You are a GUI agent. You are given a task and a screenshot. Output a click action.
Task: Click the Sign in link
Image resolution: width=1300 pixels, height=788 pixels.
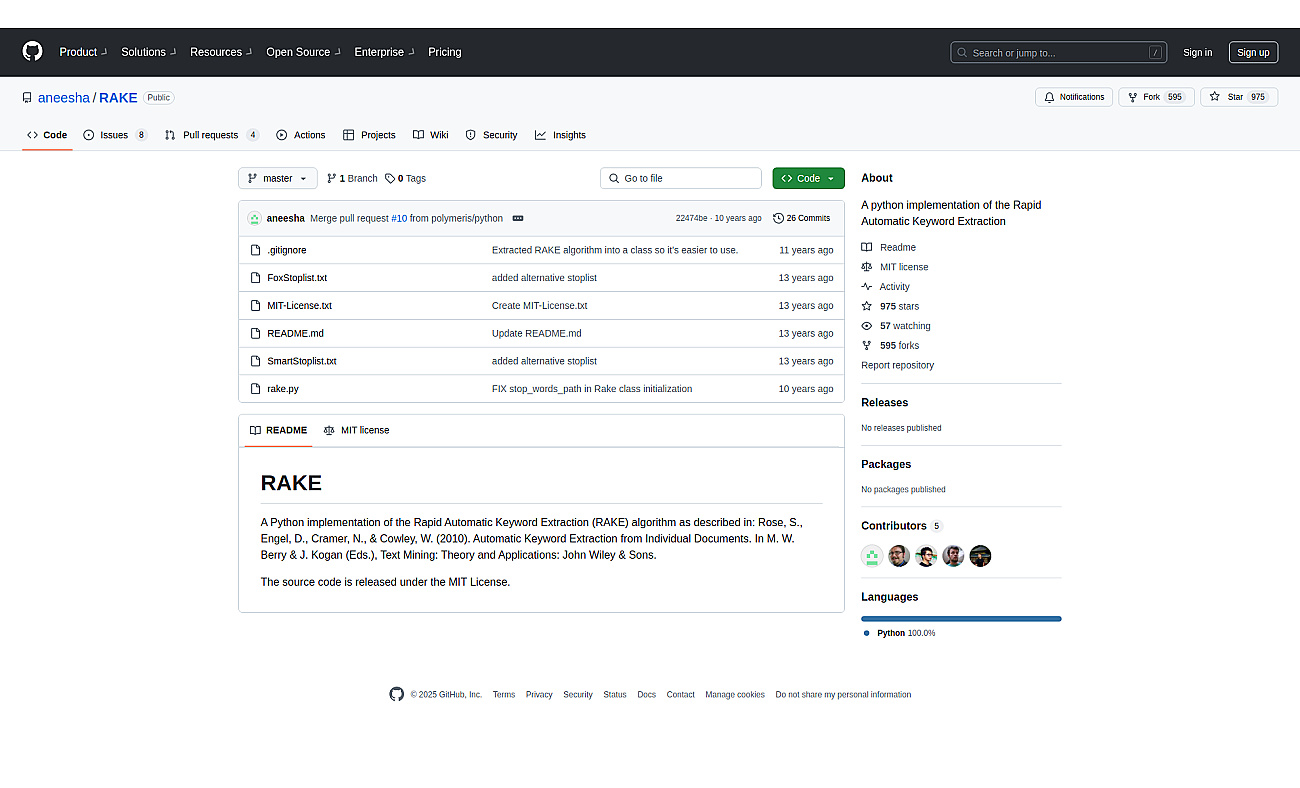pyautogui.click(x=1197, y=52)
